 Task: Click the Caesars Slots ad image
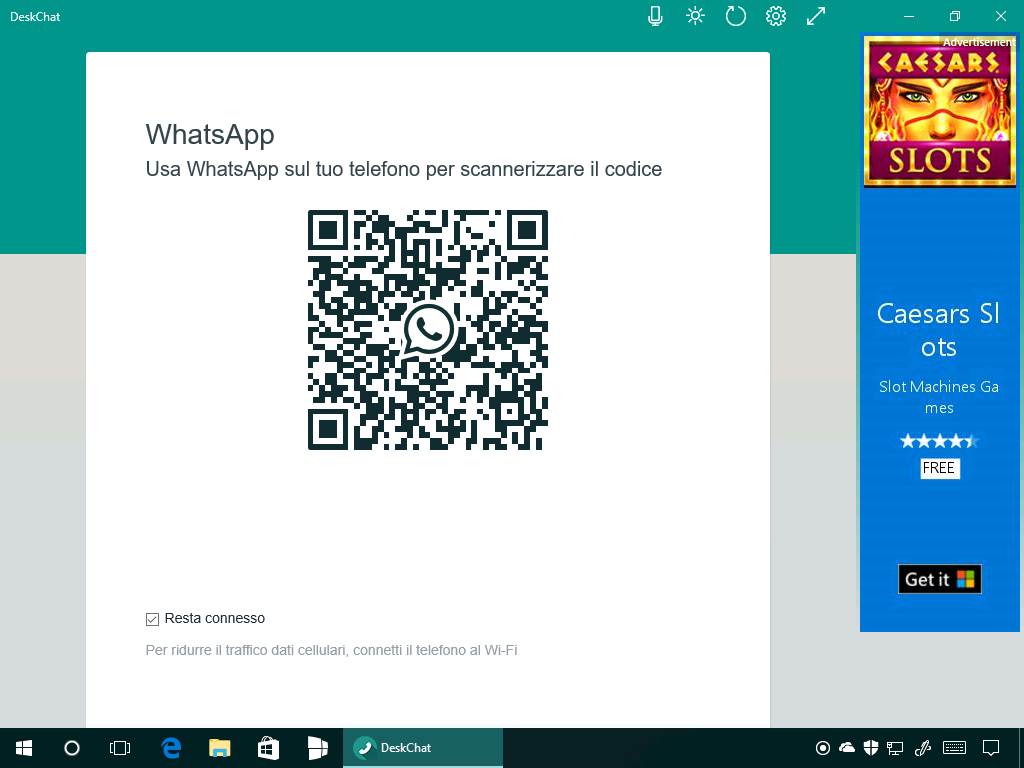(x=939, y=112)
